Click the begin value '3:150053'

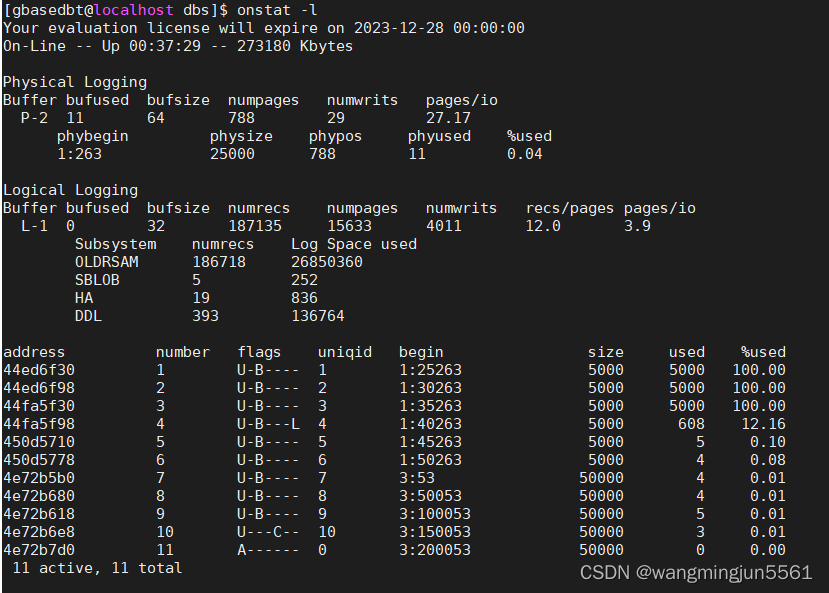435,531
